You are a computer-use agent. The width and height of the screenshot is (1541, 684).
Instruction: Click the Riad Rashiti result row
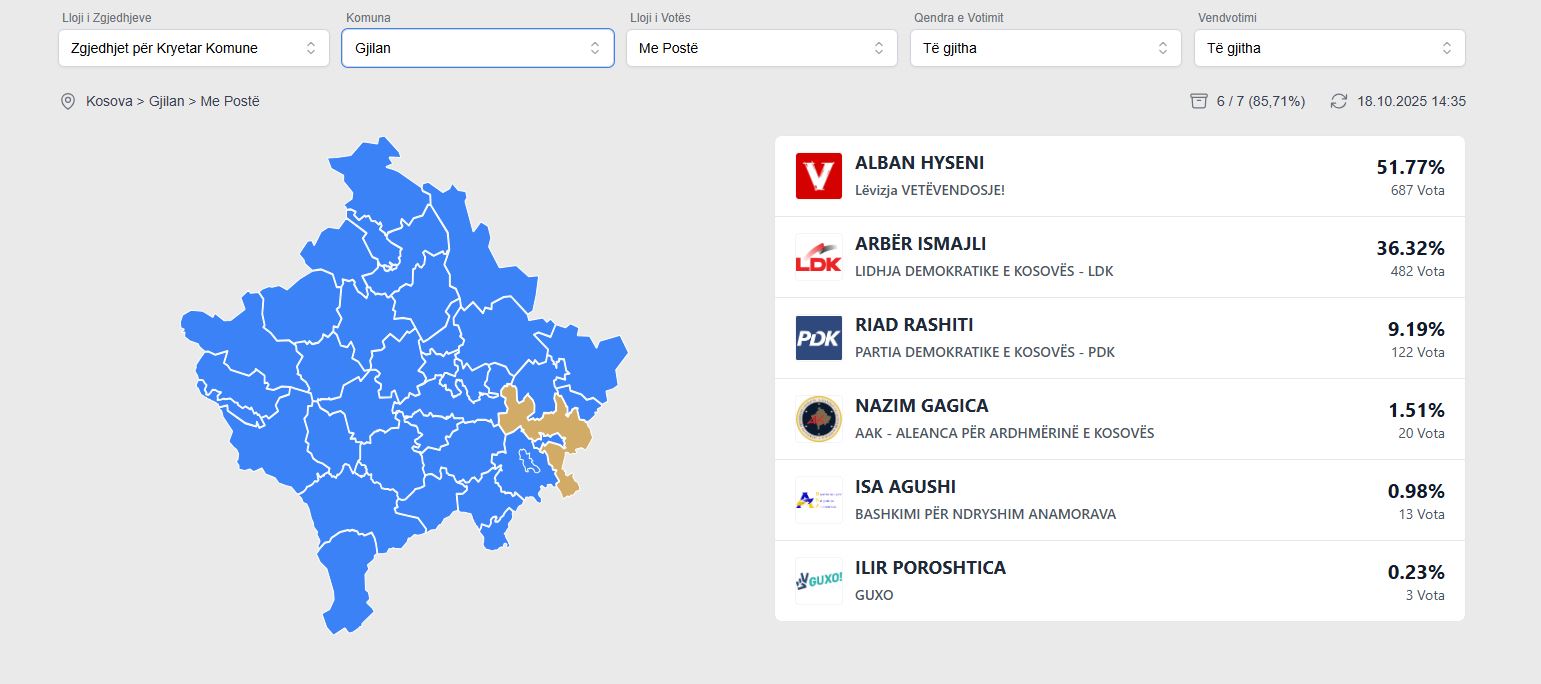[1120, 338]
